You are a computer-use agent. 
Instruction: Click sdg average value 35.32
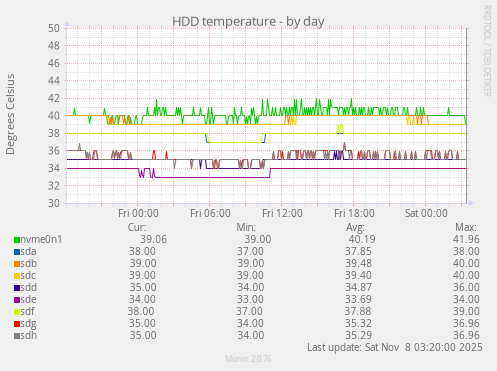pyautogui.click(x=358, y=323)
